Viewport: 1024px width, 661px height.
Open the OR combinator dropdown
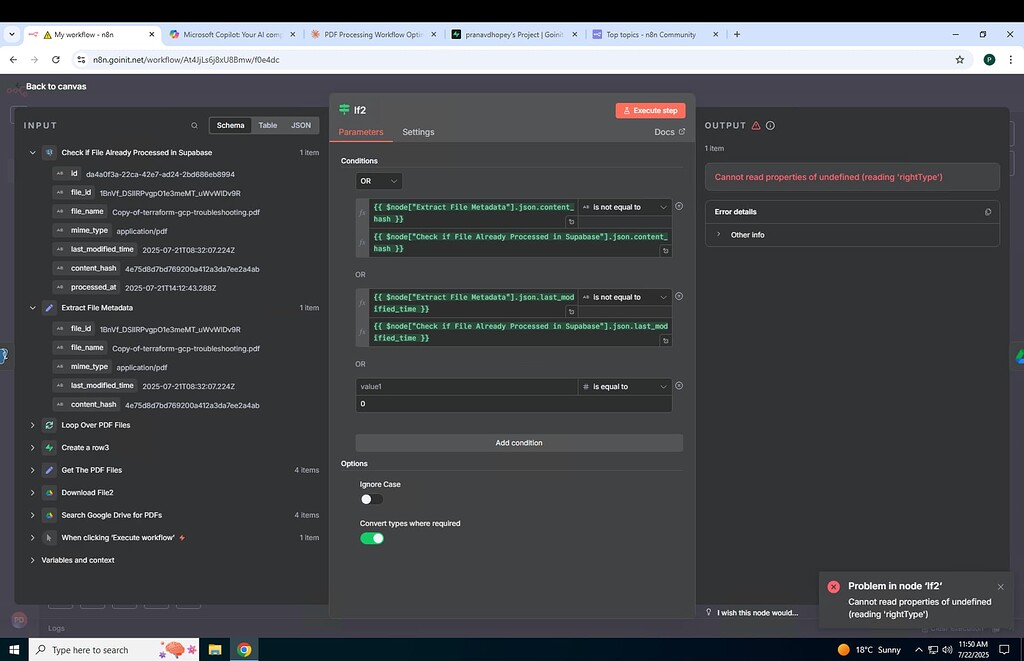tap(379, 181)
